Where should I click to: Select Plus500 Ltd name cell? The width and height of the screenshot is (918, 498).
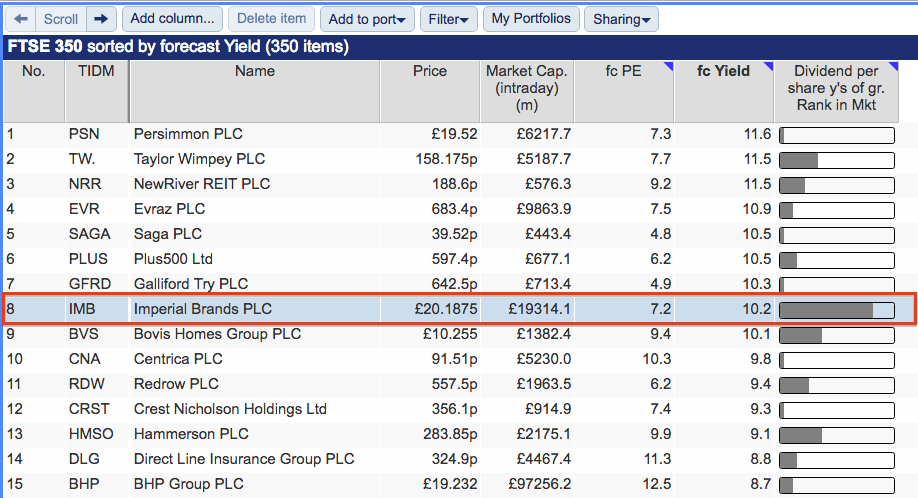(x=173, y=259)
